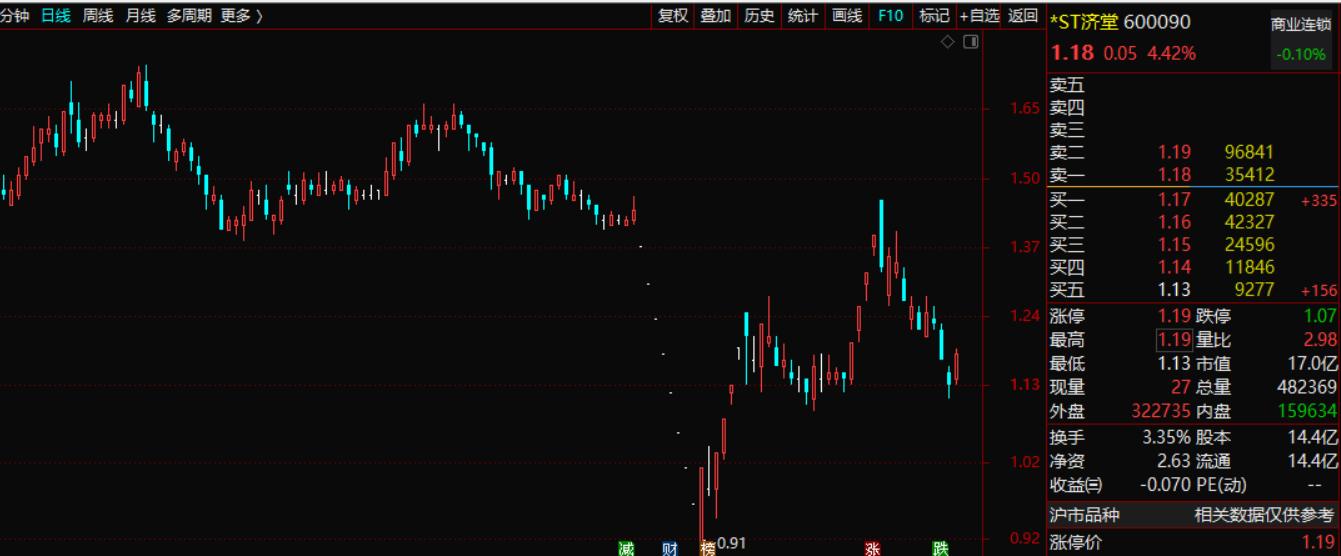This screenshot has height=556, width=1341.
Task: Select the 卖一 ask price 1.18
Action: point(1175,175)
